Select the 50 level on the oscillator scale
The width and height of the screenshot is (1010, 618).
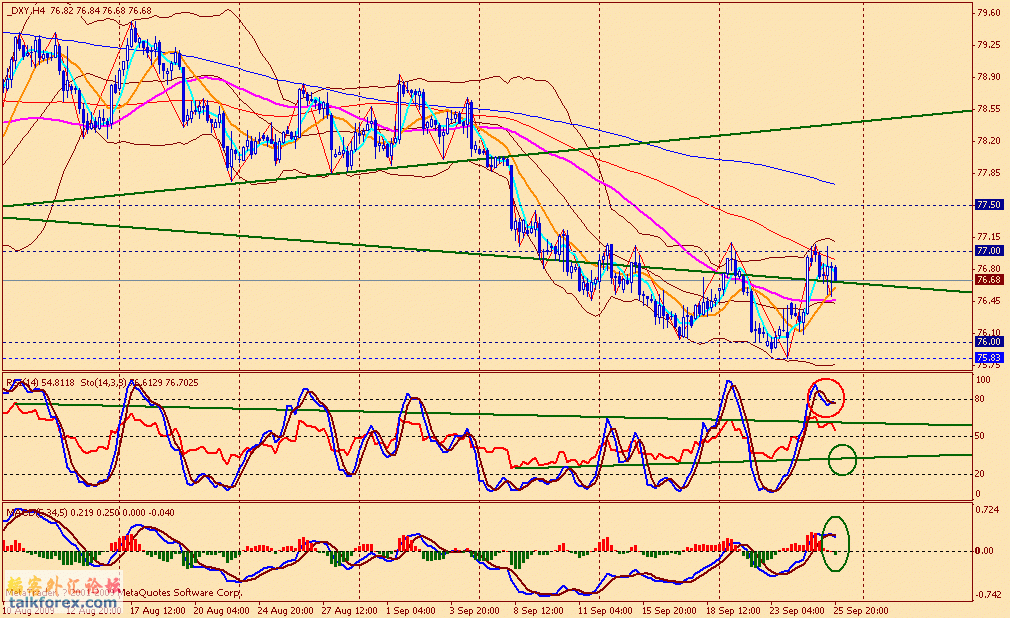click(x=980, y=436)
